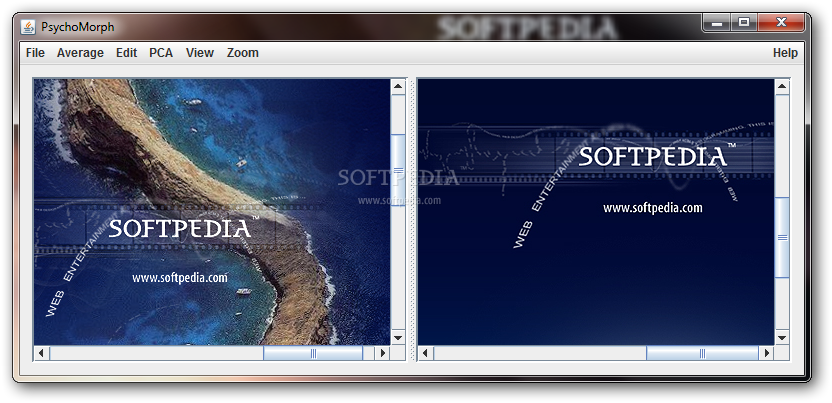Screen dimensions: 832x403
Task: Open the Help menu
Action: click(x=785, y=53)
